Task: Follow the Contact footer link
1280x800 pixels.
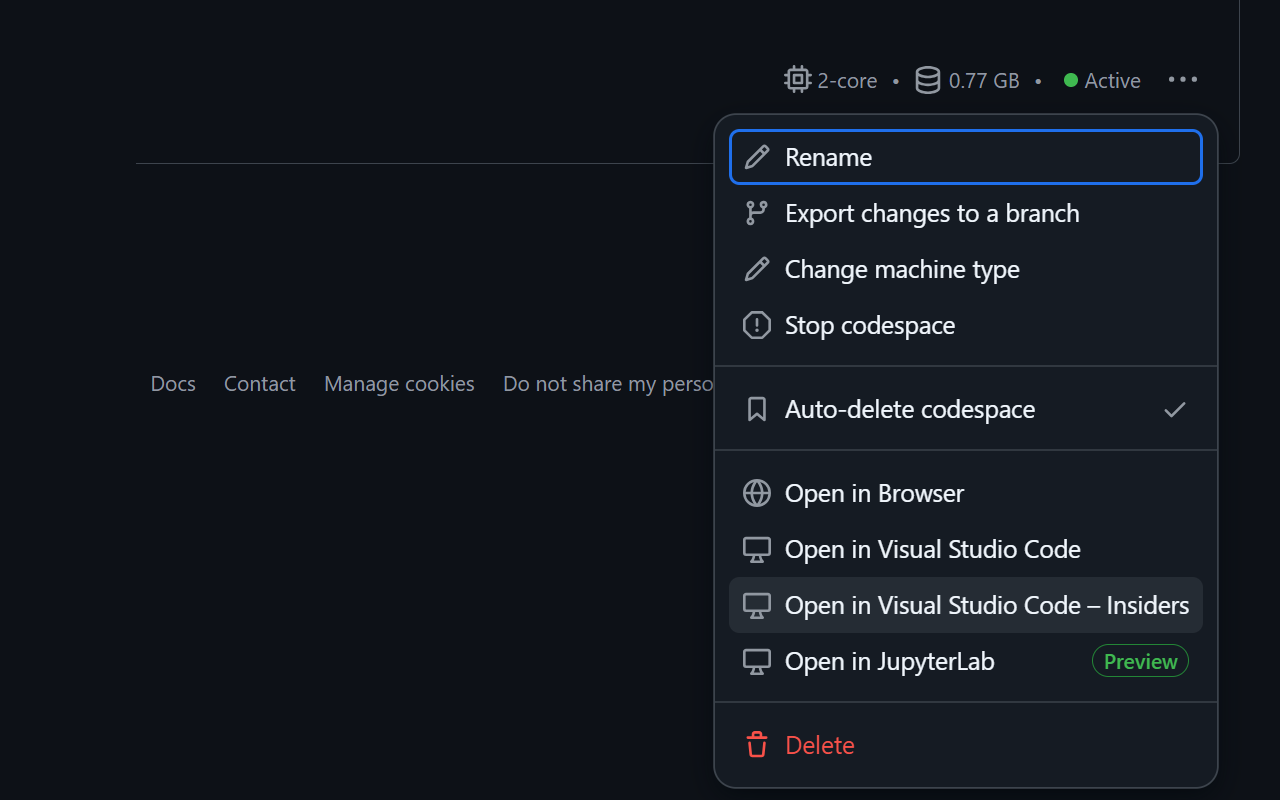Action: 260,384
